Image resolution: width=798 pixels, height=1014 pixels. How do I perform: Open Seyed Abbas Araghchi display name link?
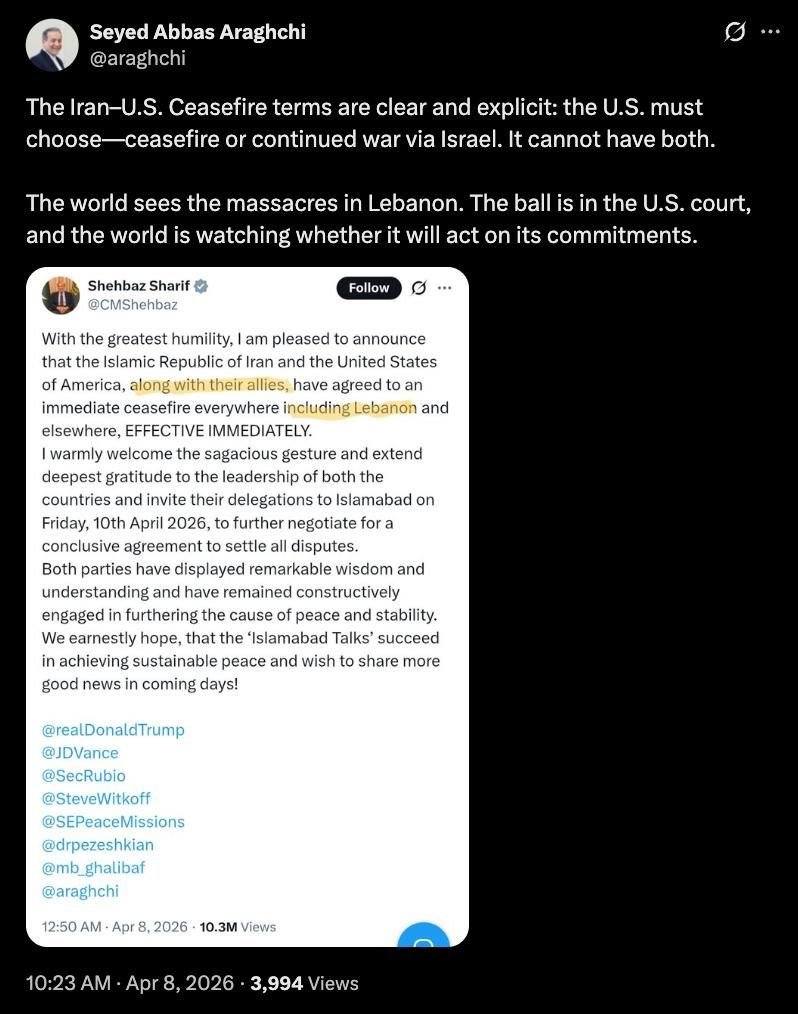point(198,32)
